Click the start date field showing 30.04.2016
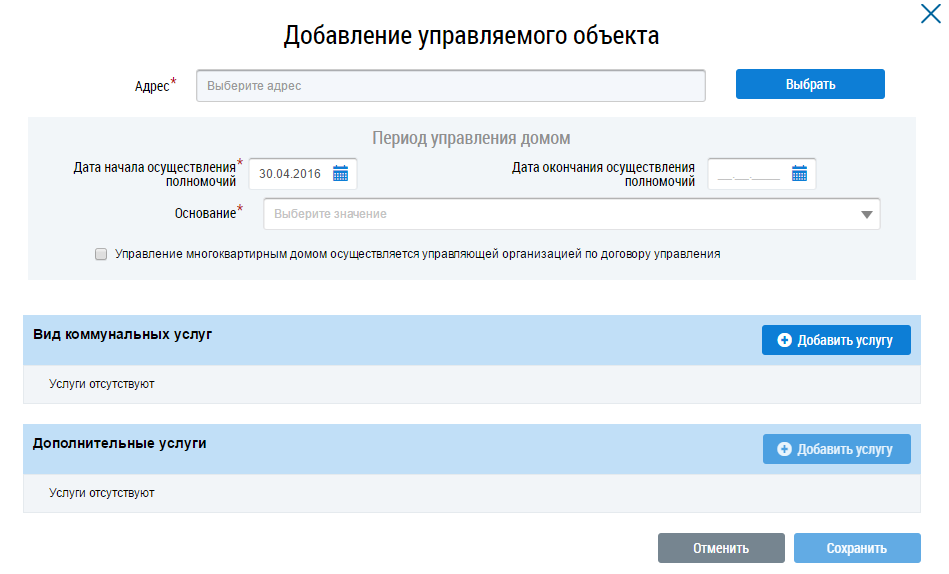This screenshot has width=949, height=574. (x=289, y=174)
